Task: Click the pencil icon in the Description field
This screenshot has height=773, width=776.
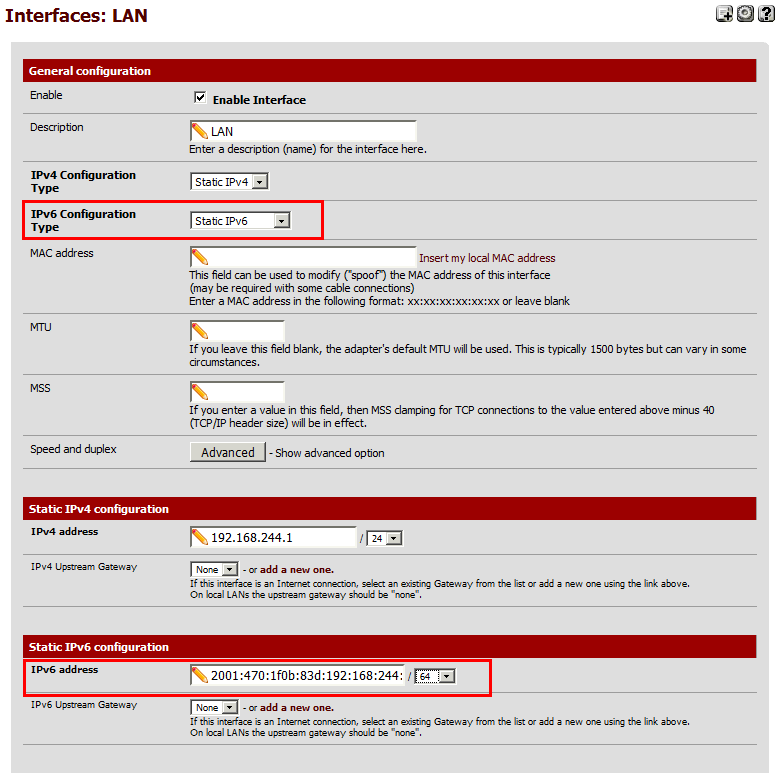Action: [x=199, y=131]
